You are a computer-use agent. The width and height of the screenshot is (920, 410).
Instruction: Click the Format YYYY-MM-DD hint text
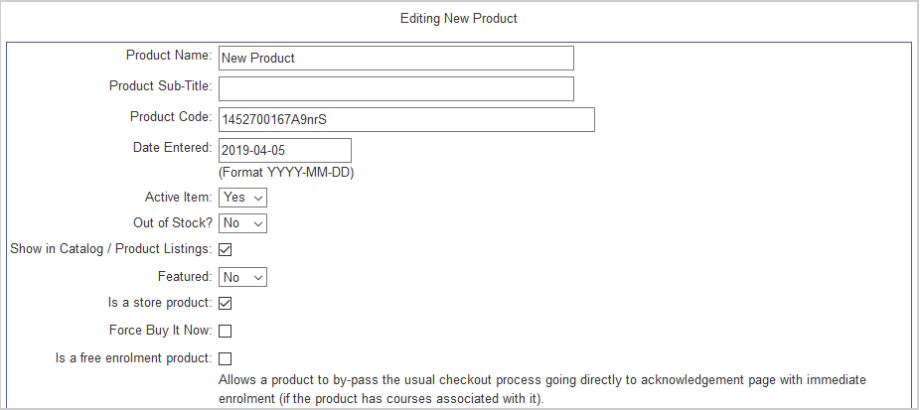tap(286, 173)
